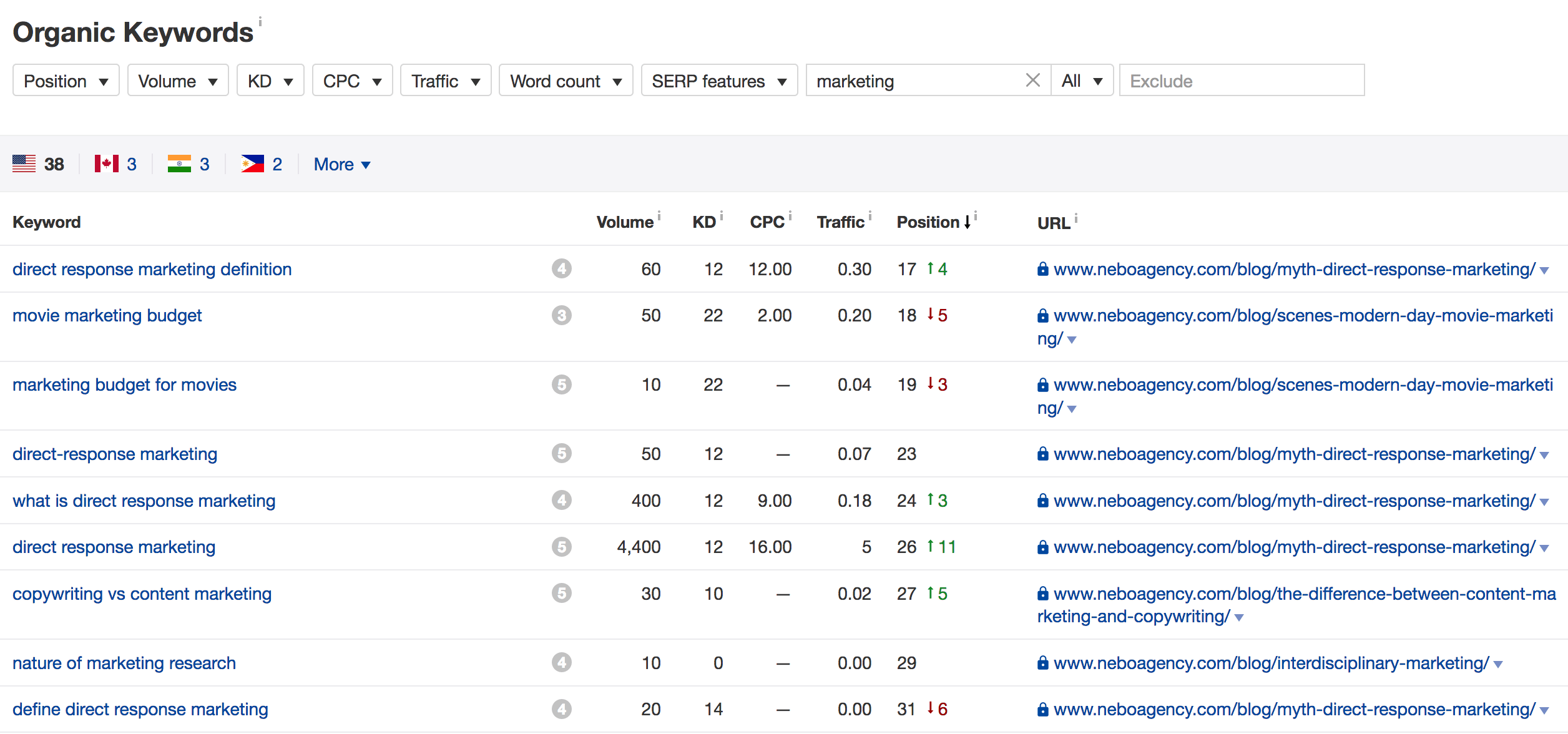Open keyword 'copywriting vs content marketing'
This screenshot has height=734, width=1568.
[142, 594]
